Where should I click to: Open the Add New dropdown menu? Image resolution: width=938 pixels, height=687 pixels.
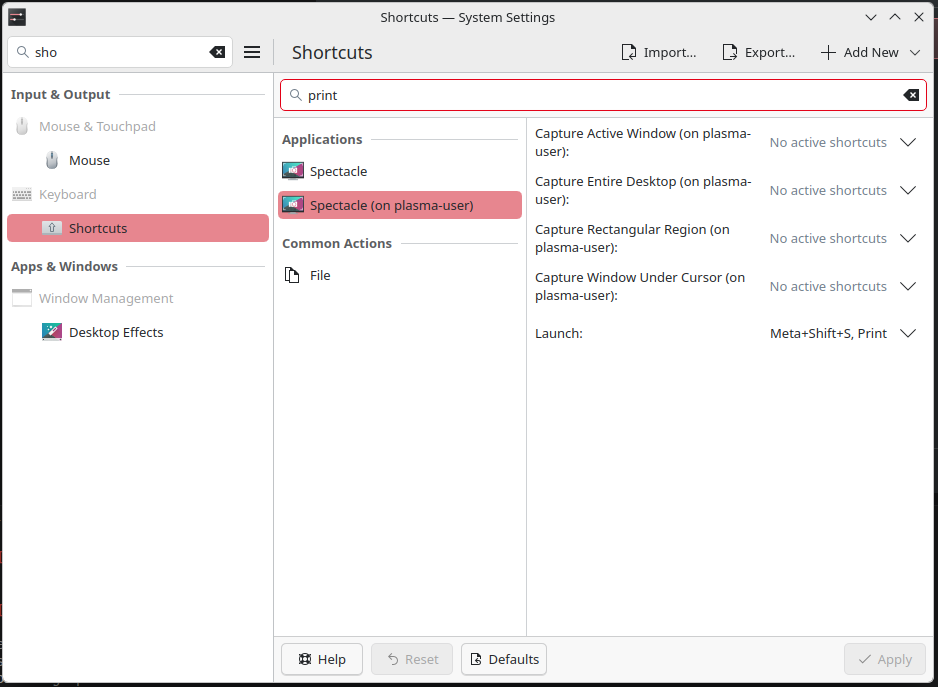pos(870,52)
